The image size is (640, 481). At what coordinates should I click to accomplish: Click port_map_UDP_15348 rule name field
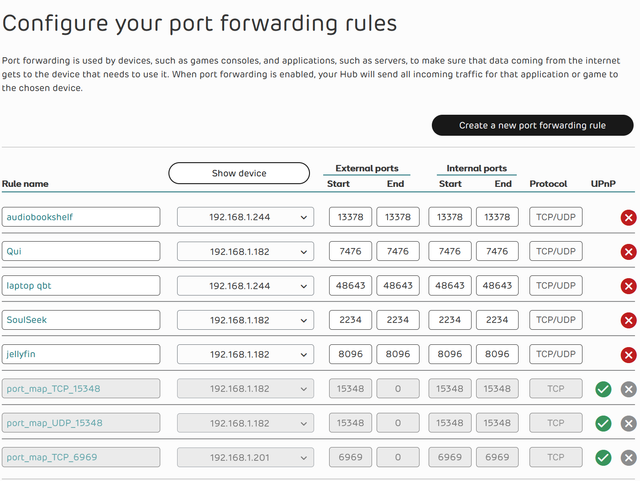(81, 423)
